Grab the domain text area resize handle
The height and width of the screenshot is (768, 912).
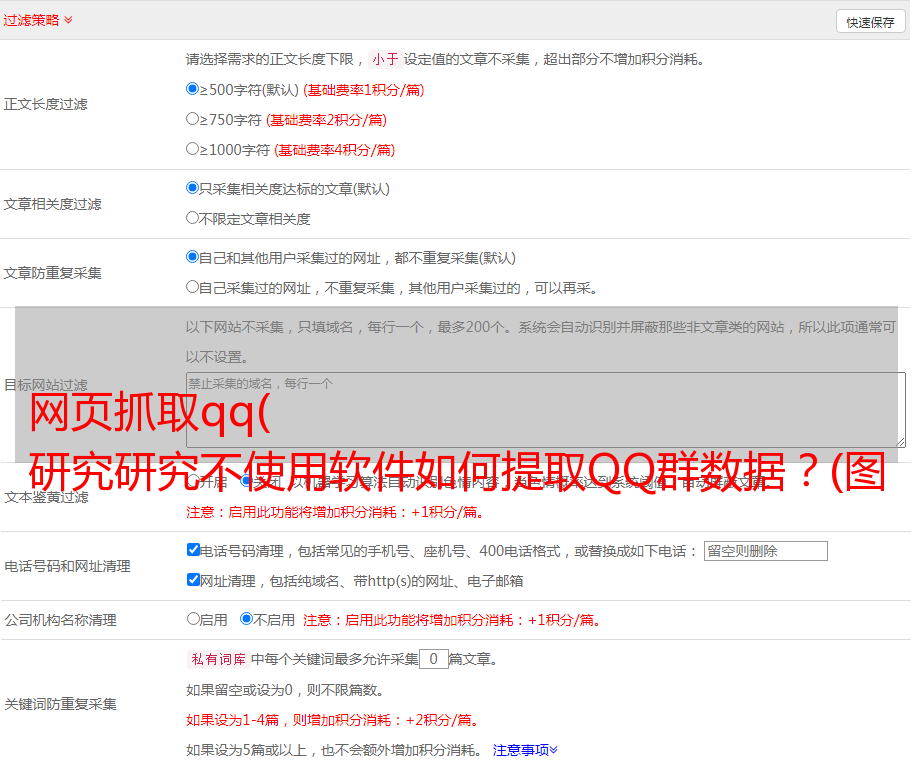(900, 442)
